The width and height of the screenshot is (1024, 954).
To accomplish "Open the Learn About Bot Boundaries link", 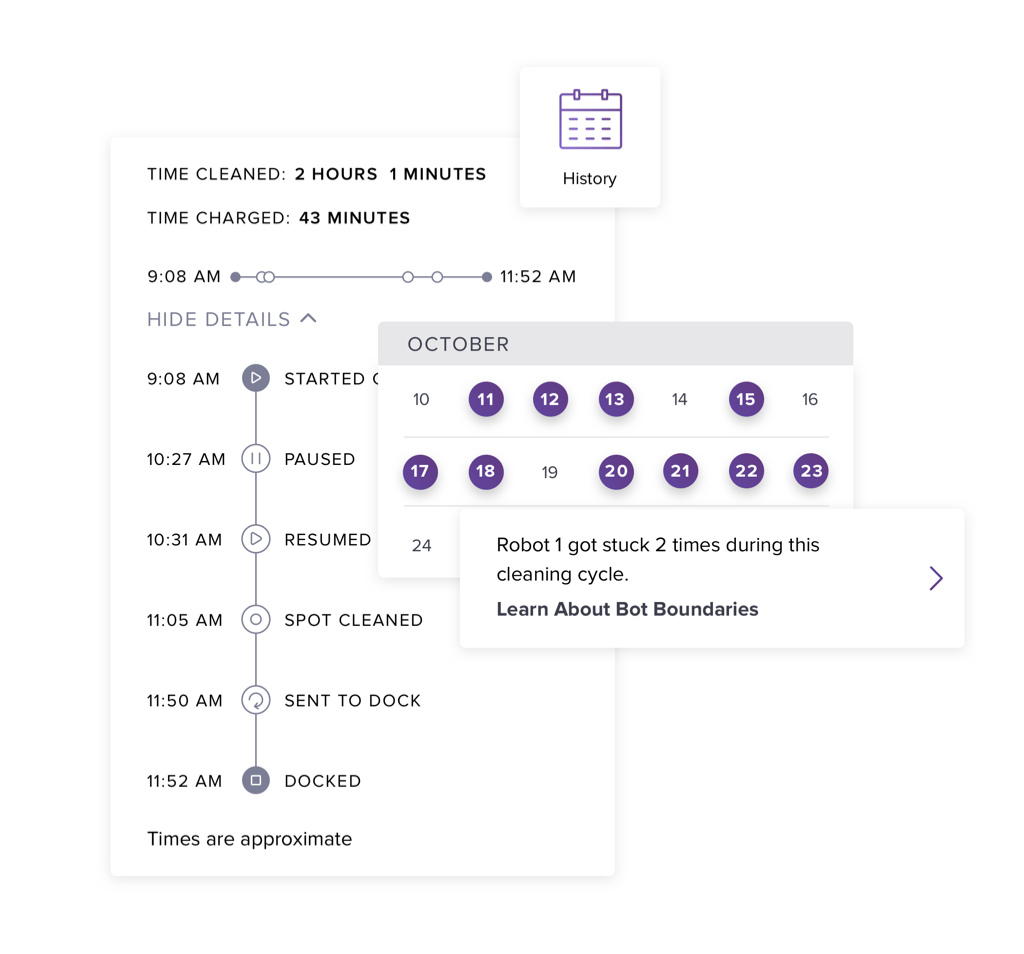I will 627,609.
